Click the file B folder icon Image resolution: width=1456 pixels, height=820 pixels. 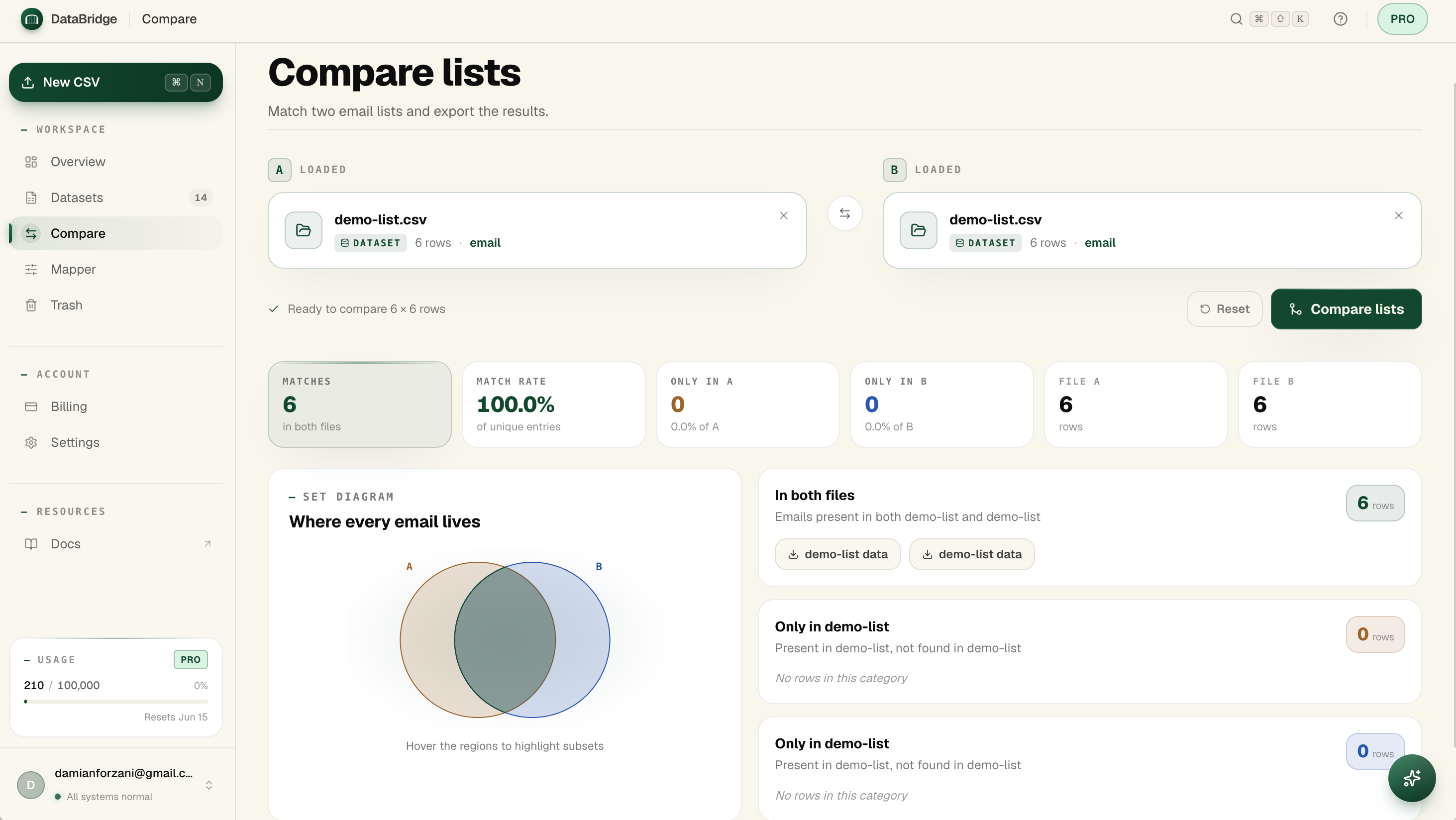pyautogui.click(x=919, y=230)
